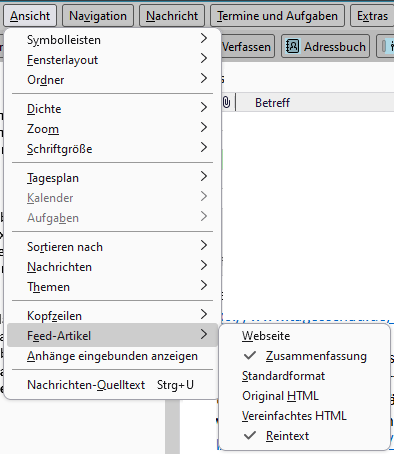Expand Zoom submenu
394x454 pixels.
point(112,129)
